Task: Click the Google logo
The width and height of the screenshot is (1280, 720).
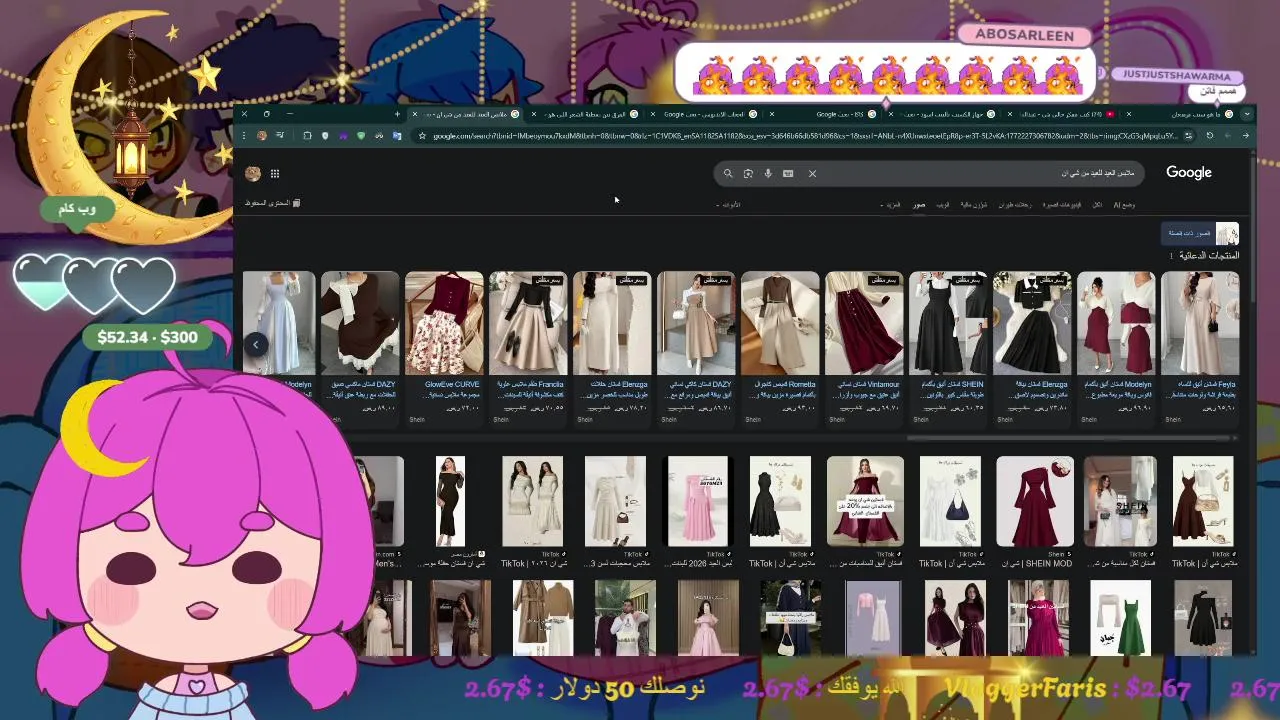Action: tap(1189, 172)
